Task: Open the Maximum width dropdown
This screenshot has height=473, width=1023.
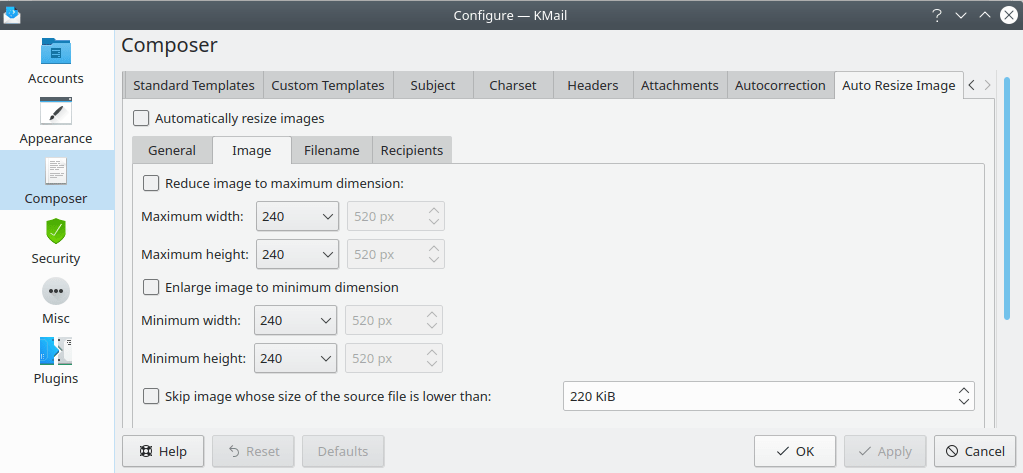Action: 297,217
